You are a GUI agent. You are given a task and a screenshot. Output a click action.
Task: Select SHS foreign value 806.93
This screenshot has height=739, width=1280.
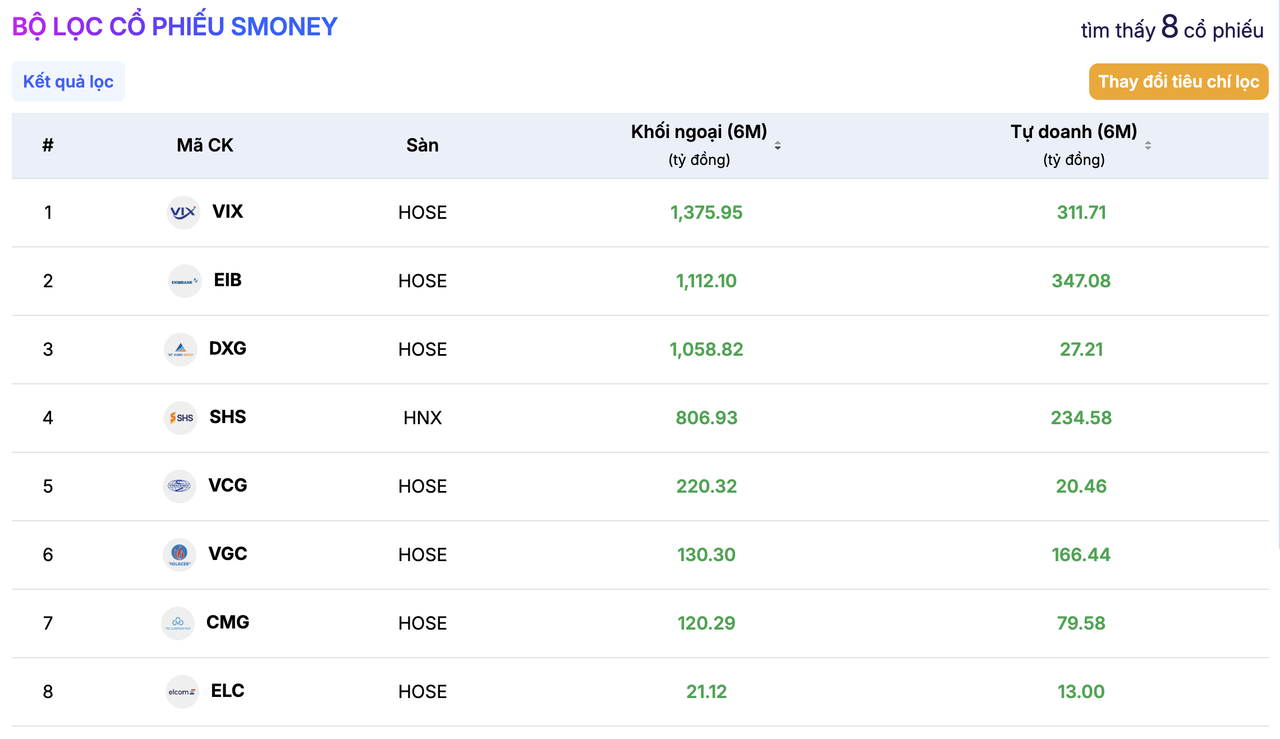(x=707, y=418)
